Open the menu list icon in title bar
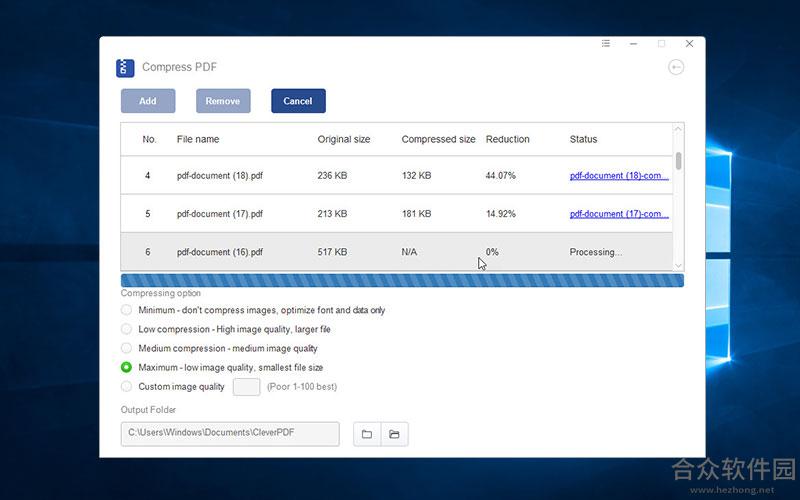The image size is (800, 500). pos(606,44)
